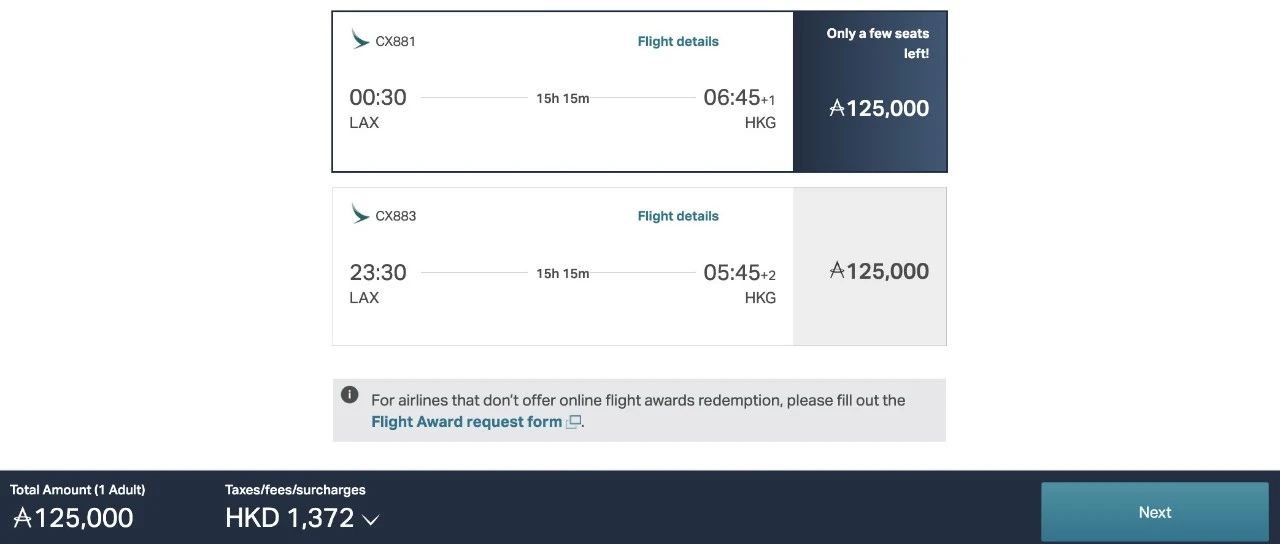Screen dimensions: 1280x544
Task: Expand the taxes/fees/surcharges chevron
Action: [371, 519]
